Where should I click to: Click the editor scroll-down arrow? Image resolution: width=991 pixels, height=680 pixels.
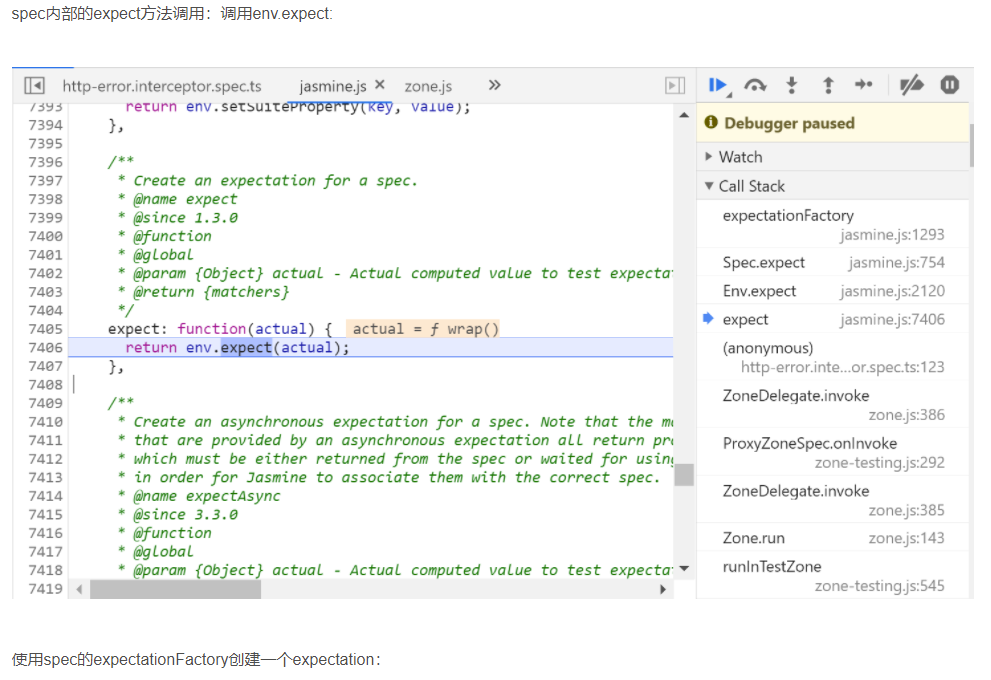[684, 569]
